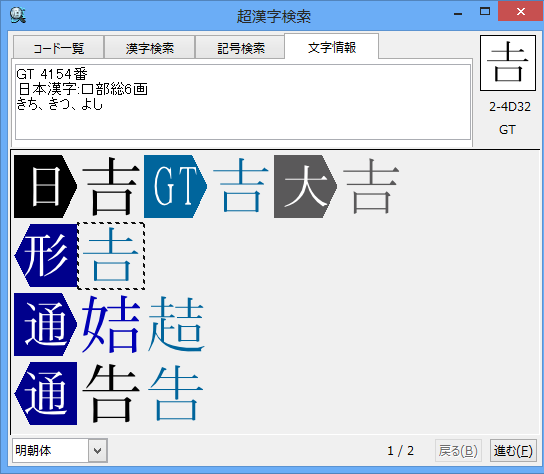Select the dotted-outlined 吉 variant glyph
Viewport: 544px width, 474px height.
[x=111, y=256]
